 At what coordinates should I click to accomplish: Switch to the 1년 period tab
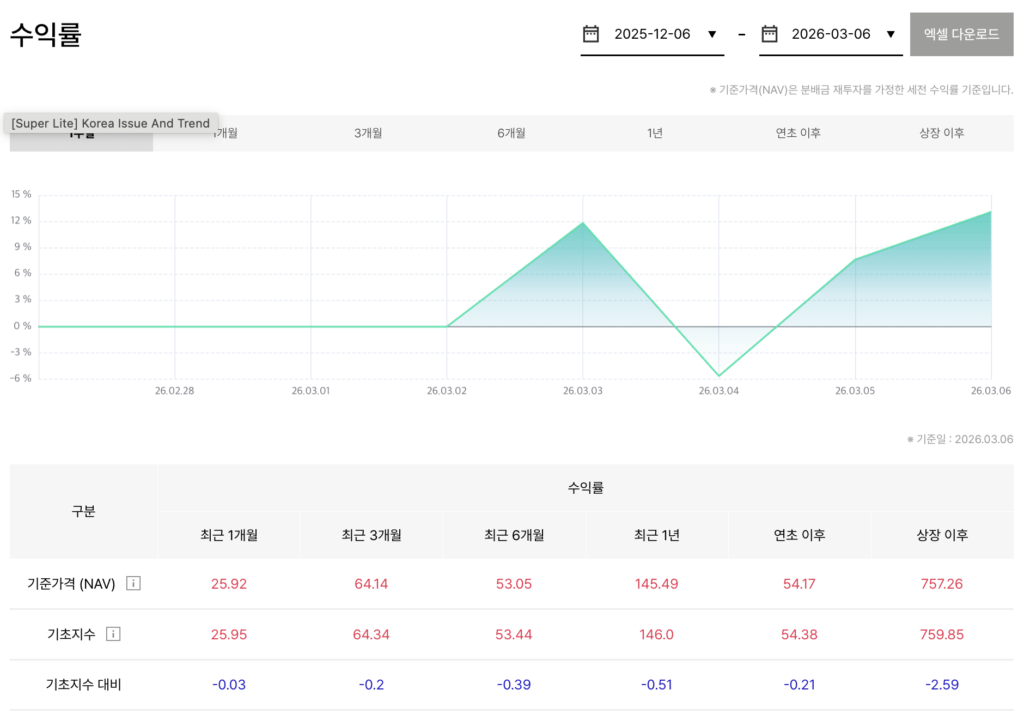click(655, 133)
